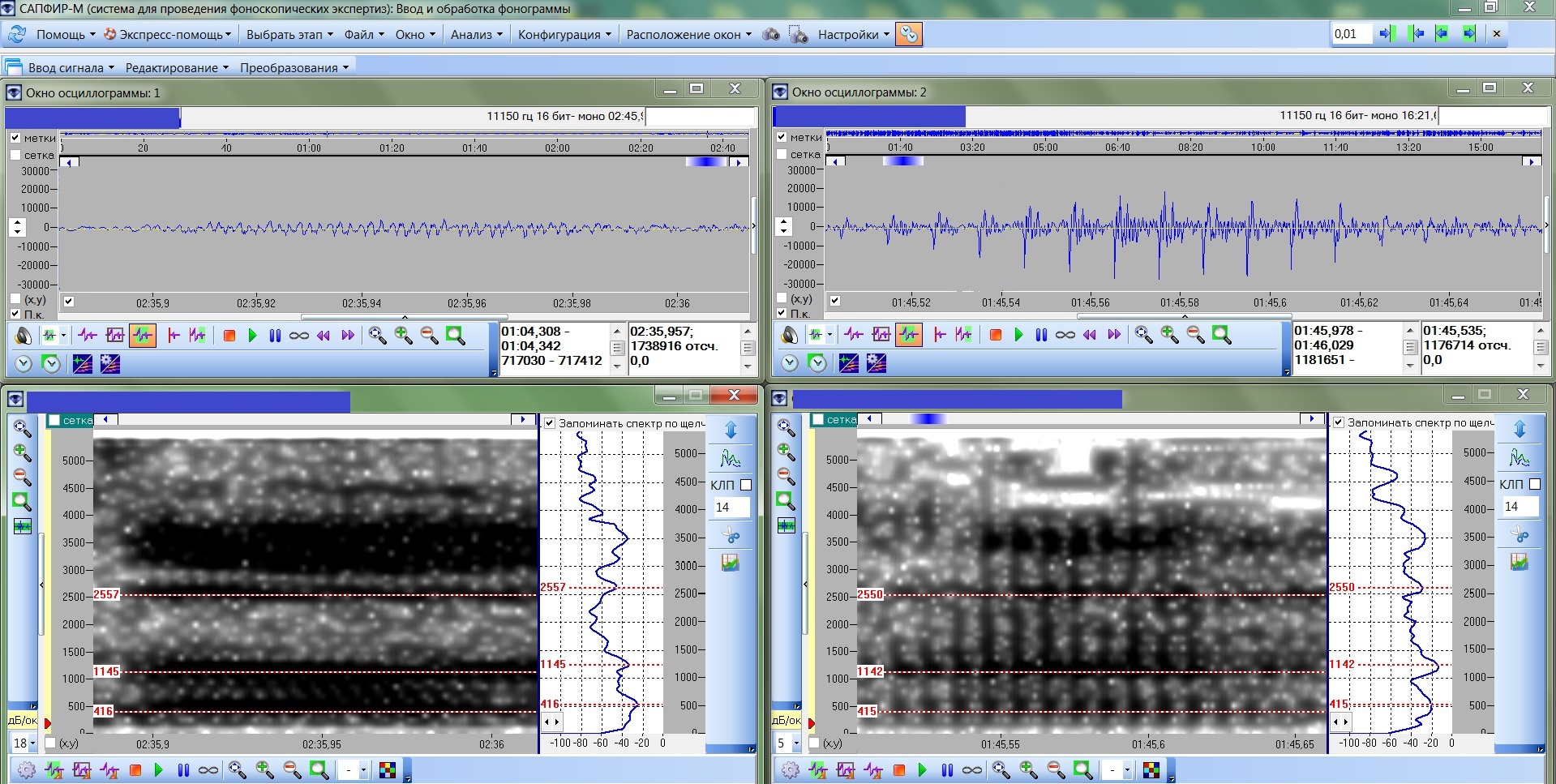Image resolution: width=1556 pixels, height=784 pixels.
Task: Click the spectrum curve icon in left spectrum panel
Action: pos(731,459)
